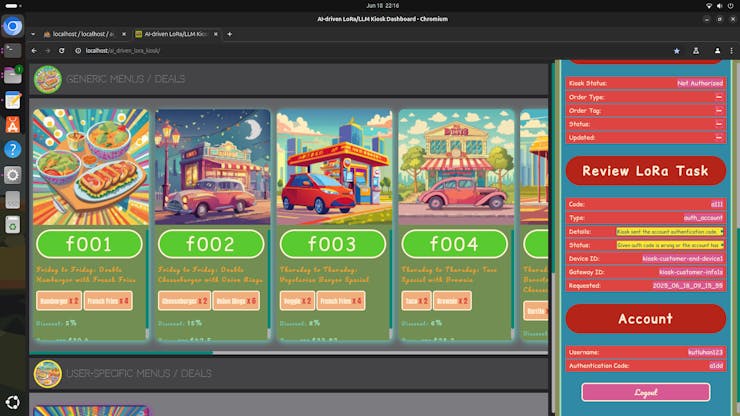Open Ubuntu Software from the dock
740x416 pixels.
tap(13, 124)
